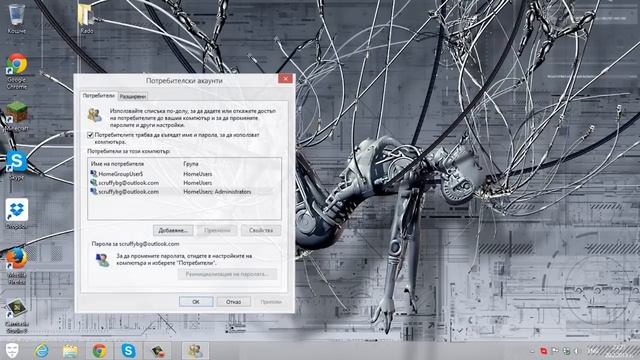Switch to the Разширени tab
This screenshot has width=640, height=360.
pyautogui.click(x=133, y=96)
